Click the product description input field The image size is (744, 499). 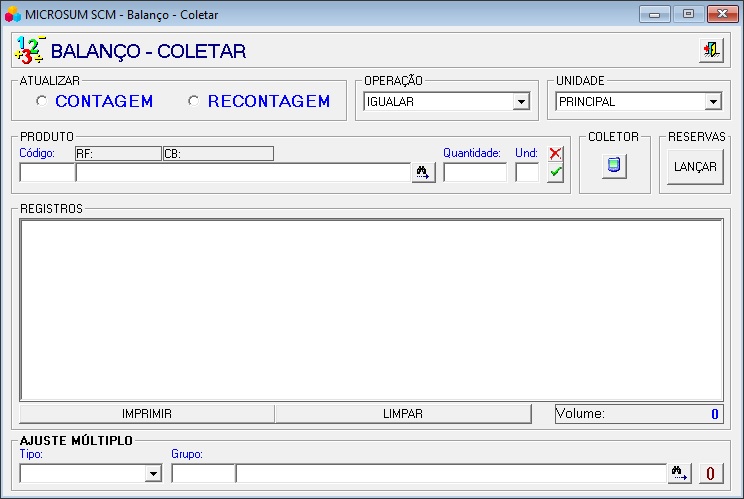click(243, 172)
